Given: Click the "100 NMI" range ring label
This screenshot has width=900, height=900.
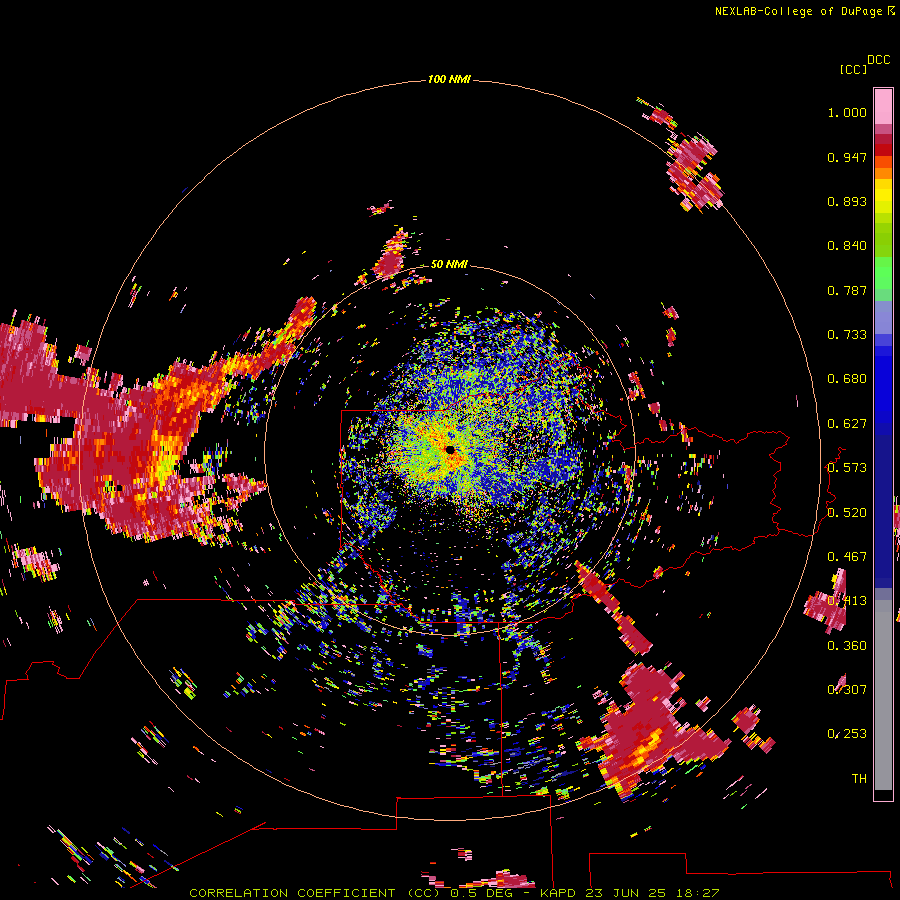Looking at the screenshot, I should pos(449,79).
